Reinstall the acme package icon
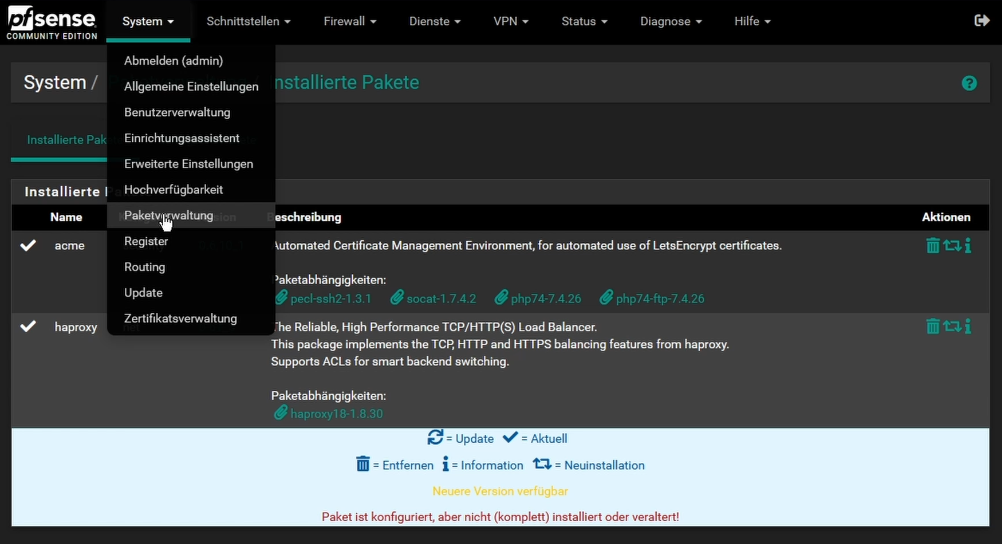 952,245
